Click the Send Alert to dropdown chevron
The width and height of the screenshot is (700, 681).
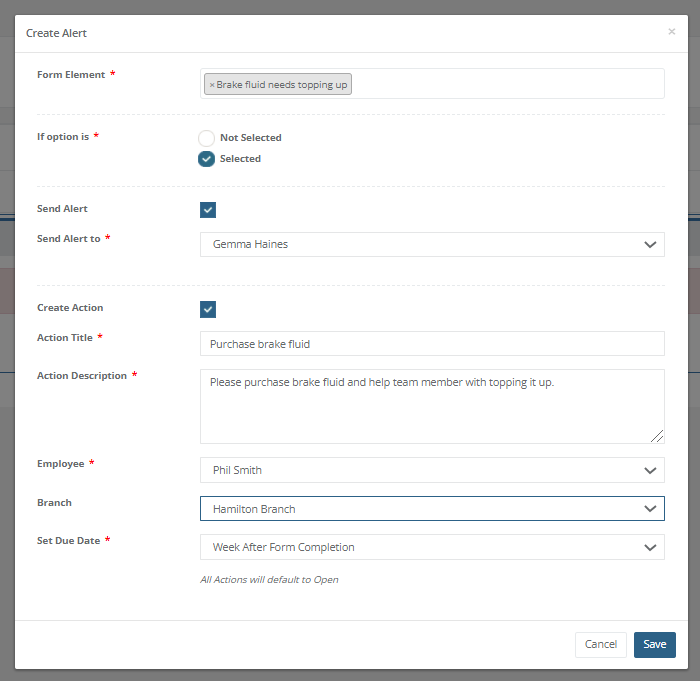tap(650, 244)
